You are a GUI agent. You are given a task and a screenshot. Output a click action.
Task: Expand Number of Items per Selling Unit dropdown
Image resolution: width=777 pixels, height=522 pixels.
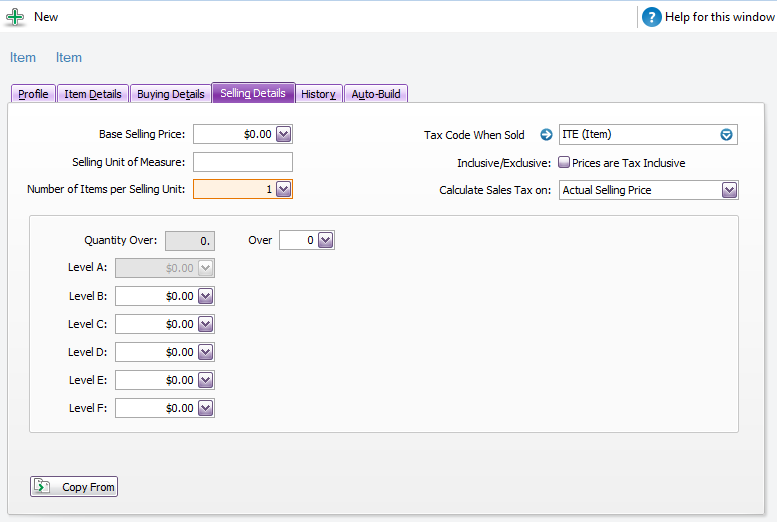tap(283, 189)
